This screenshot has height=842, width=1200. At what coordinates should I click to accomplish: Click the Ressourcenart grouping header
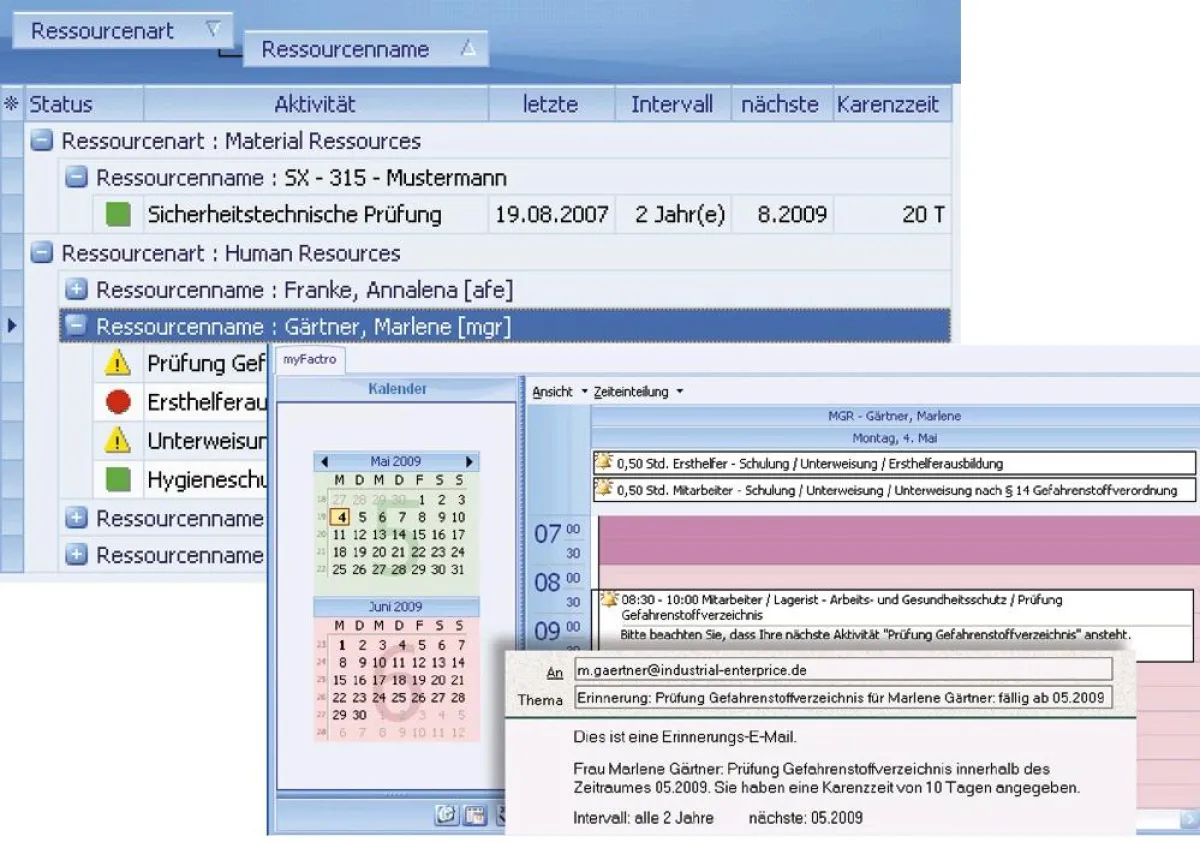(122, 31)
